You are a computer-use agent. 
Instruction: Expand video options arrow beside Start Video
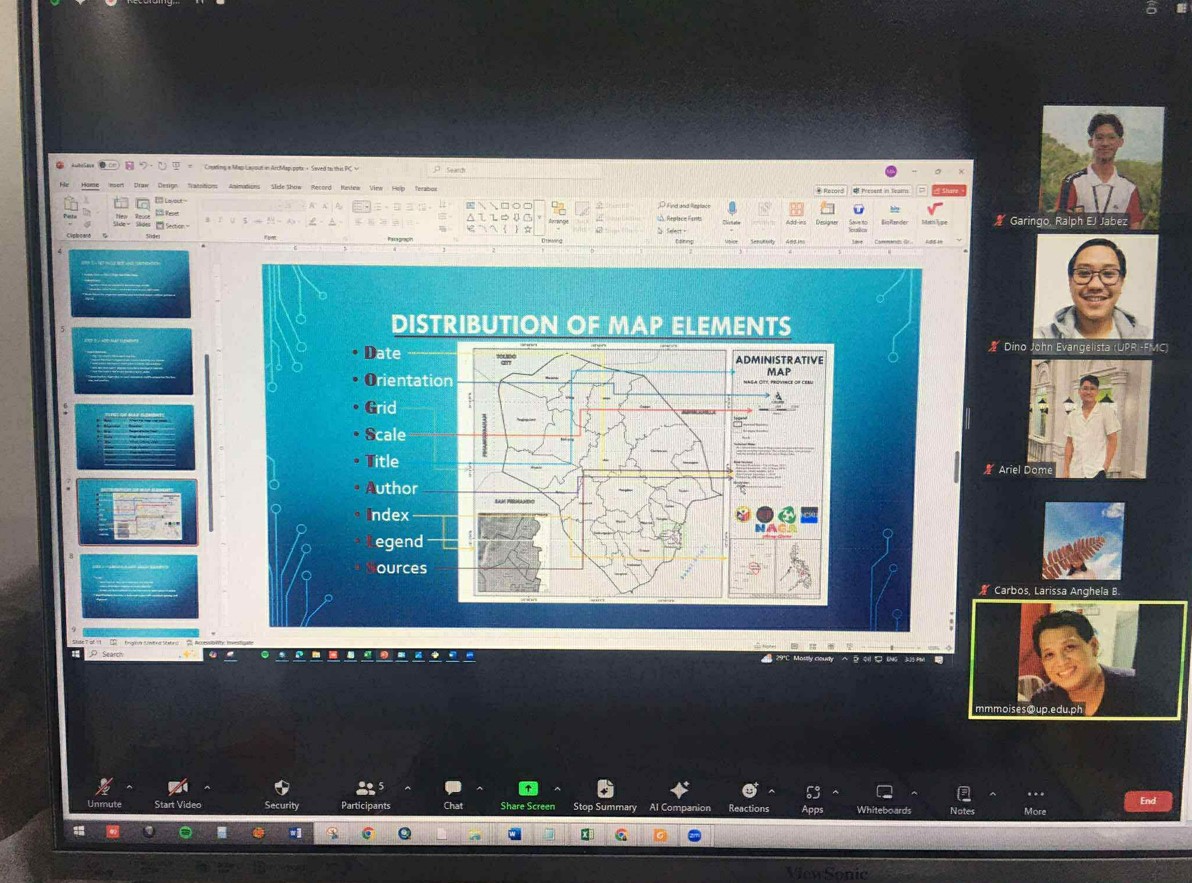[x=208, y=787]
